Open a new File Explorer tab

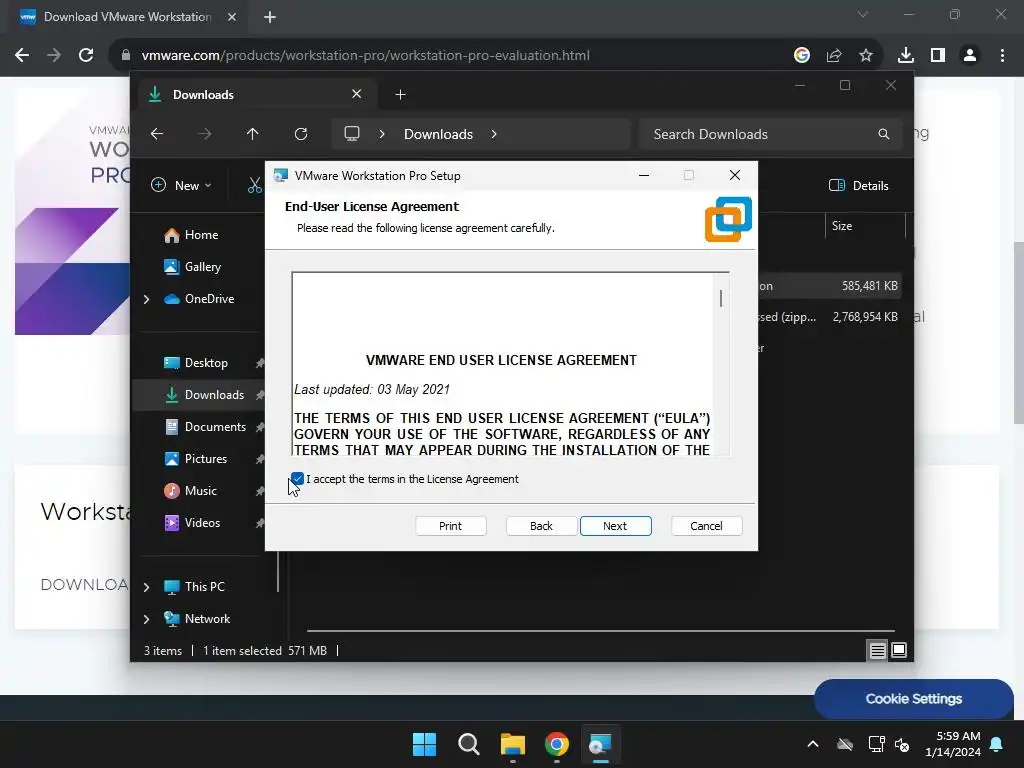400,95
